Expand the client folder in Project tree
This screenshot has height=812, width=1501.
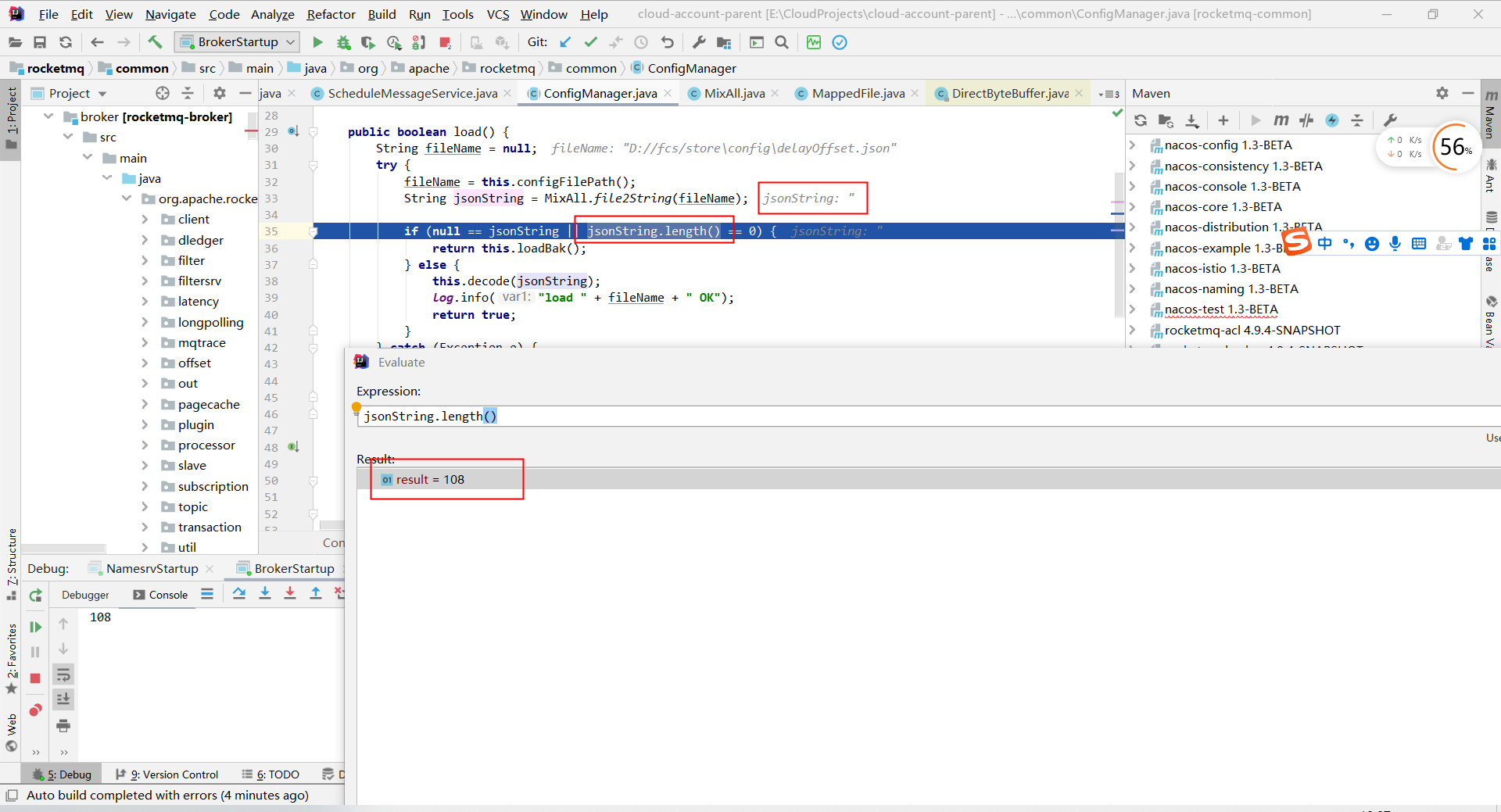[x=145, y=220]
